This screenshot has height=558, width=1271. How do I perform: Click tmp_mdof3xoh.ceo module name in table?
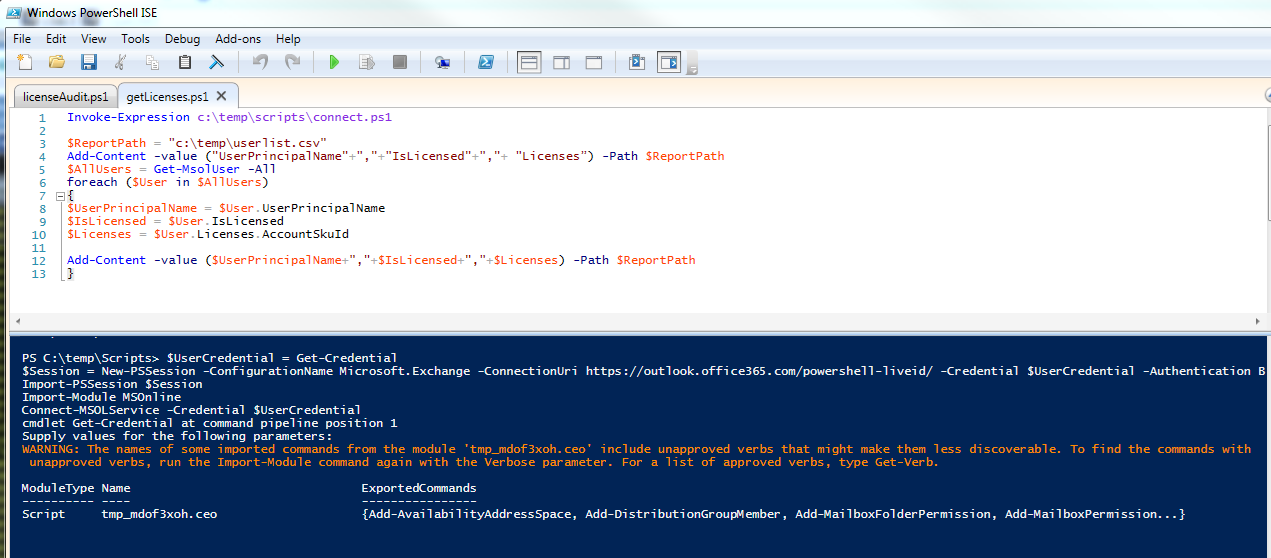click(159, 514)
